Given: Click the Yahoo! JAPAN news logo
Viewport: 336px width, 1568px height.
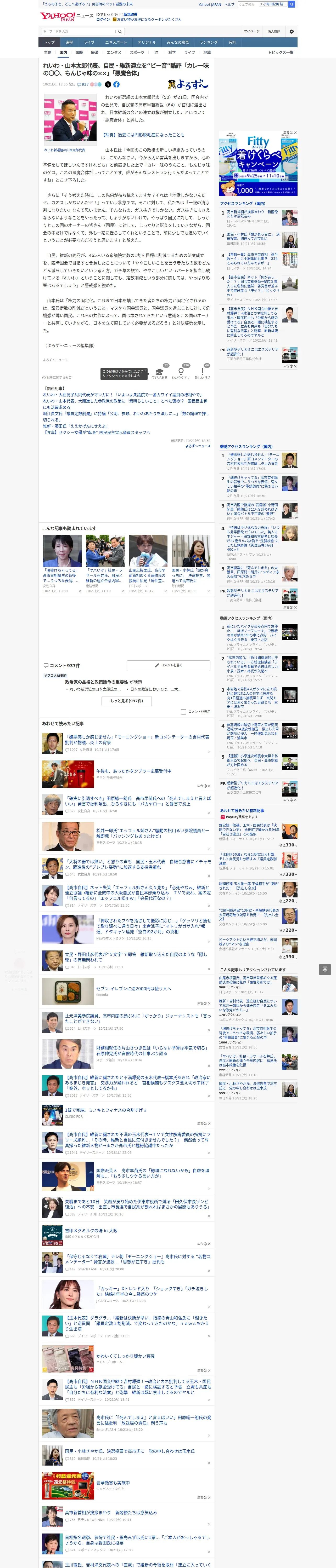Looking at the screenshot, I should click(x=66, y=16).
